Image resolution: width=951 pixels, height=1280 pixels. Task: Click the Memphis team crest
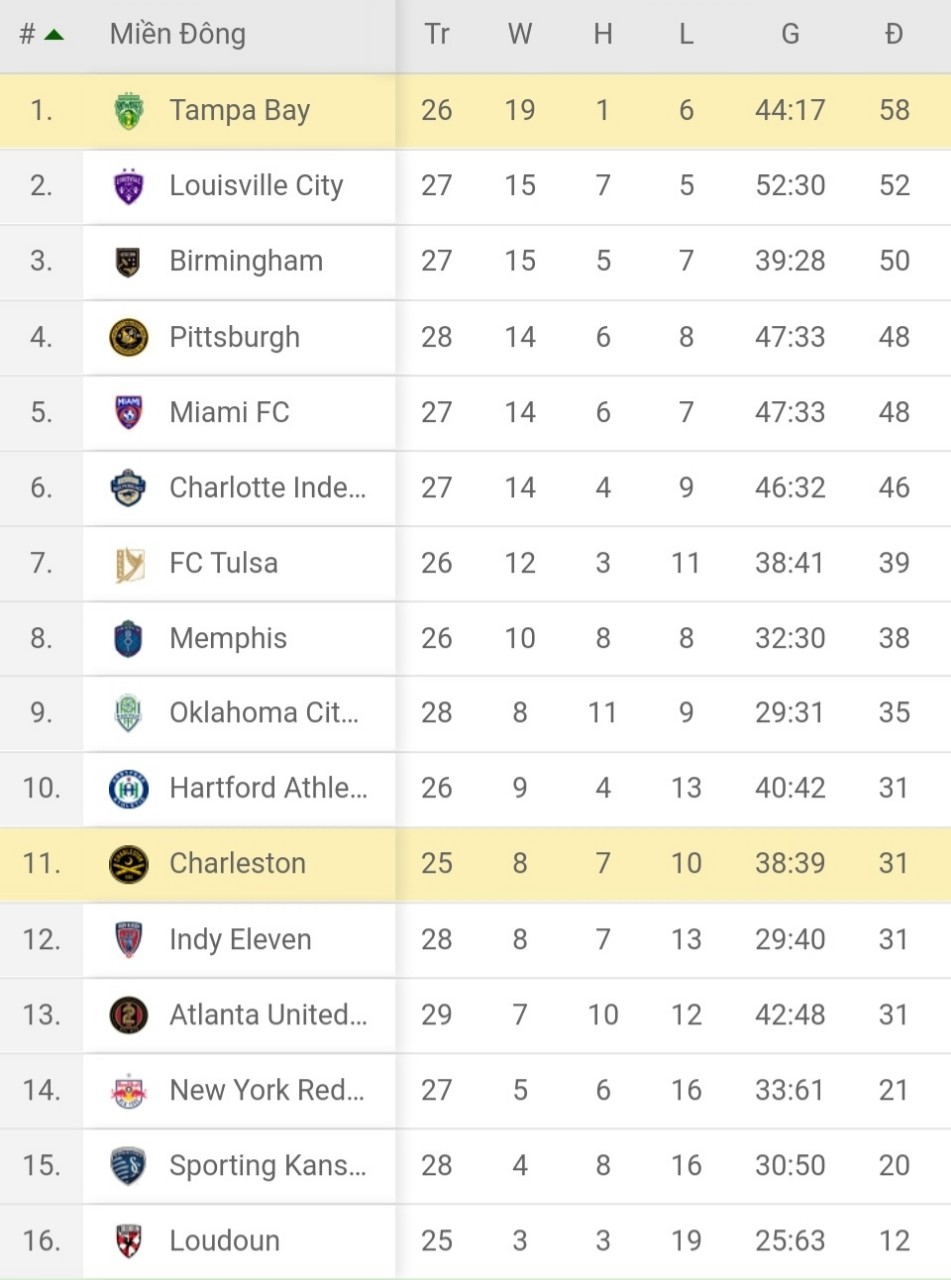click(129, 638)
